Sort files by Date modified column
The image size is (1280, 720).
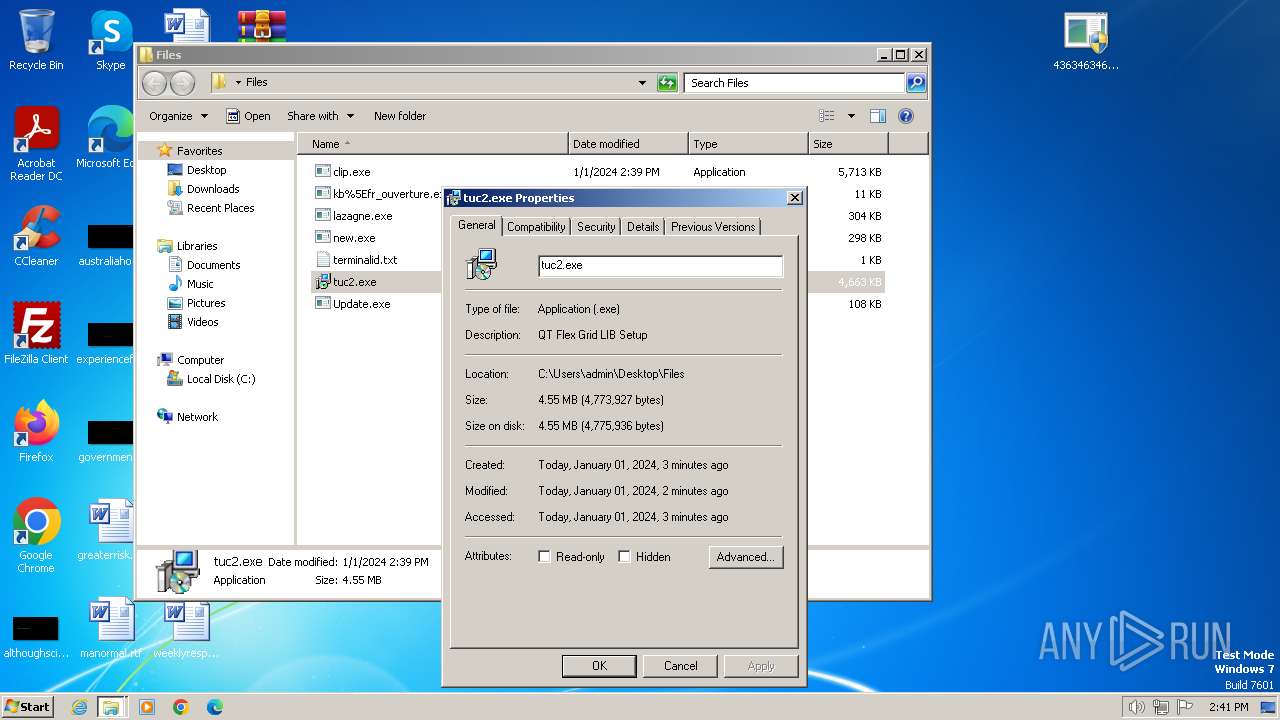click(x=628, y=144)
